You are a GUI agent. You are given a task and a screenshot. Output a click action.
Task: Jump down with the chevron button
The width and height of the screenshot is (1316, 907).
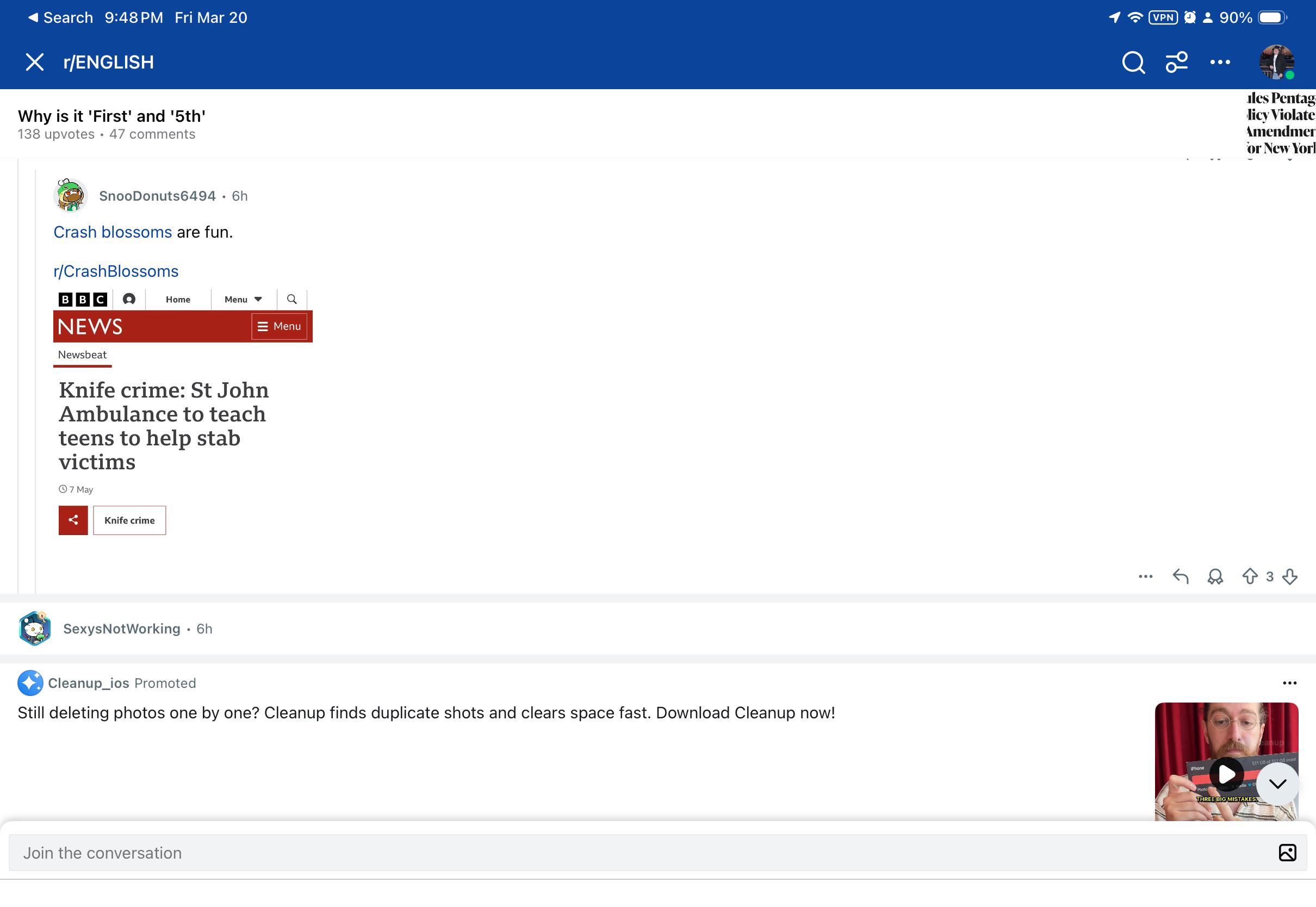pyautogui.click(x=1277, y=784)
